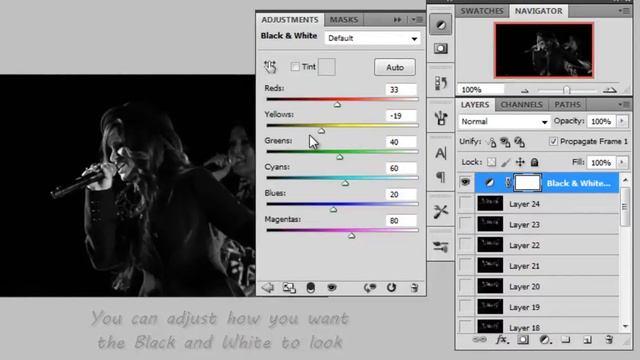Show Layer 22 visibility

tap(465, 245)
